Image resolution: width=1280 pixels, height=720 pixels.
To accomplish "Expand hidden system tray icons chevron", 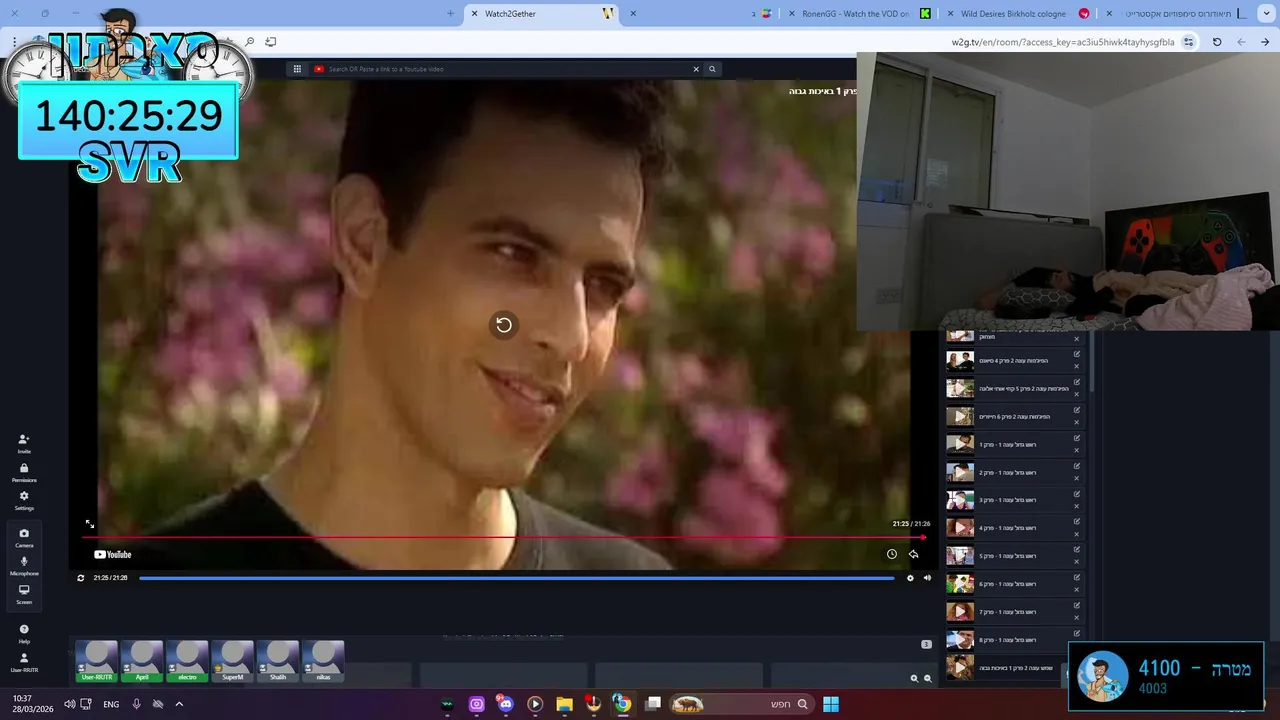I will [x=179, y=704].
